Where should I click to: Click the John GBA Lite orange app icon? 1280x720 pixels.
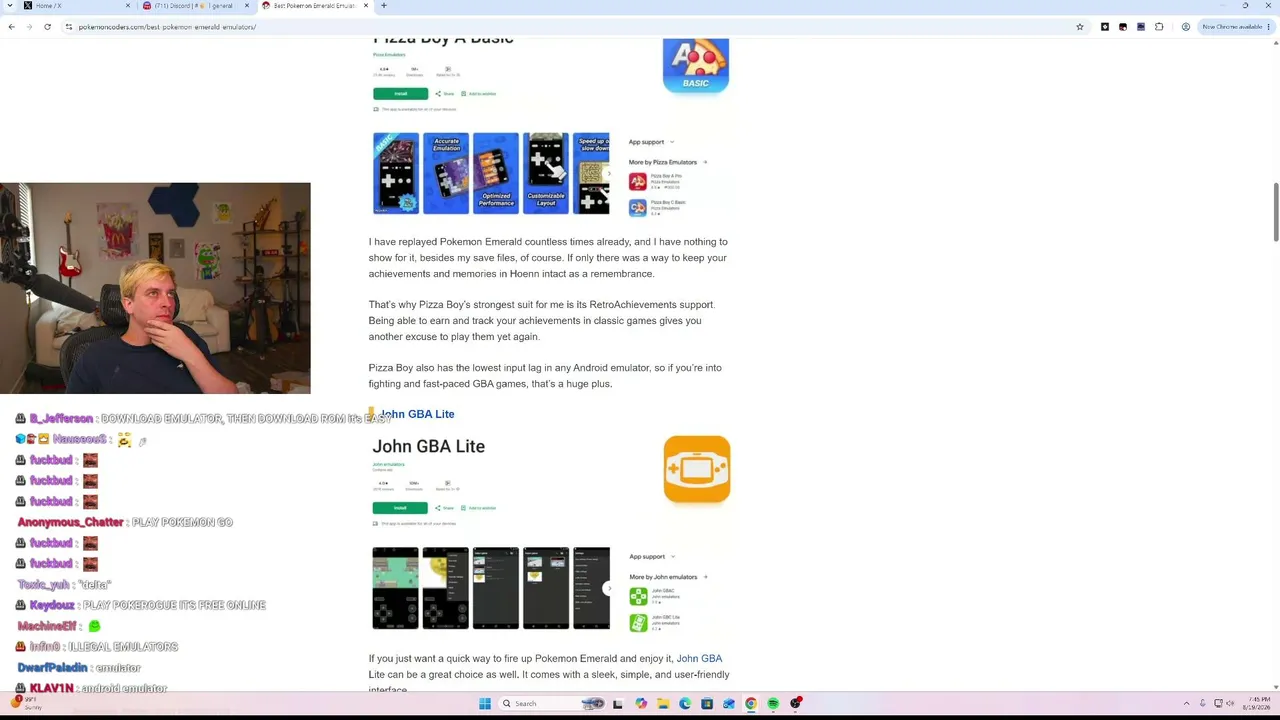click(697, 469)
